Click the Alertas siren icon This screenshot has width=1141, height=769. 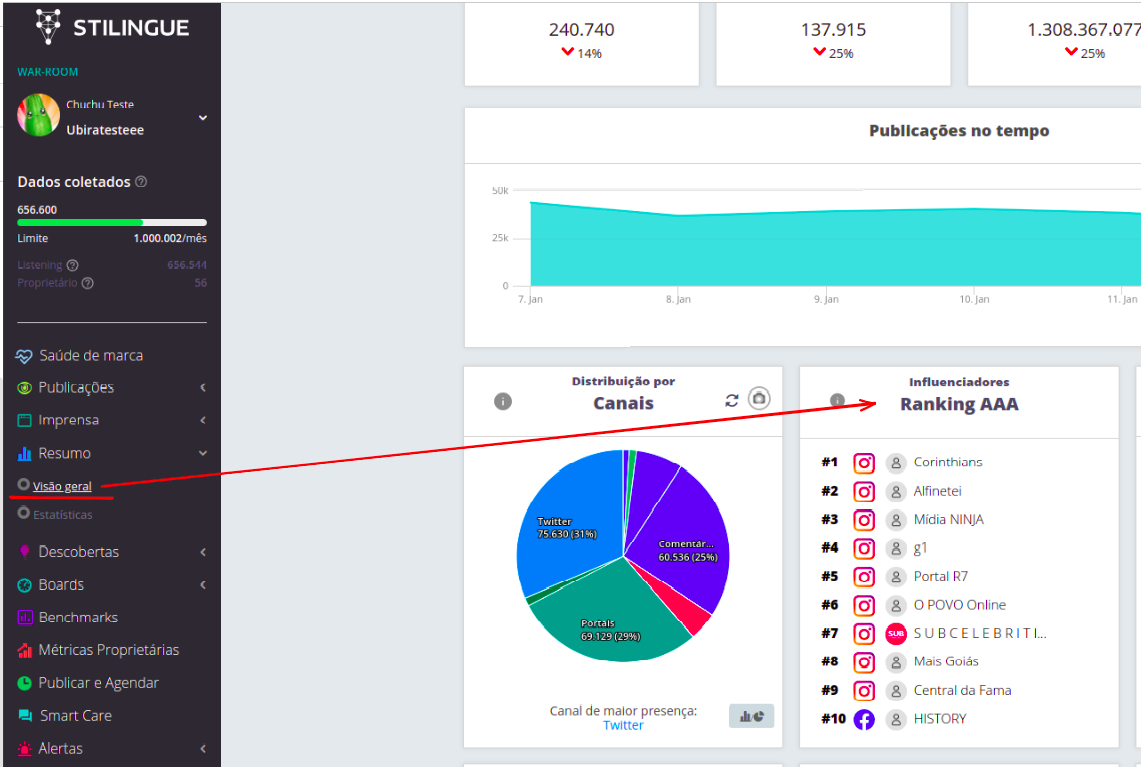pyautogui.click(x=24, y=749)
